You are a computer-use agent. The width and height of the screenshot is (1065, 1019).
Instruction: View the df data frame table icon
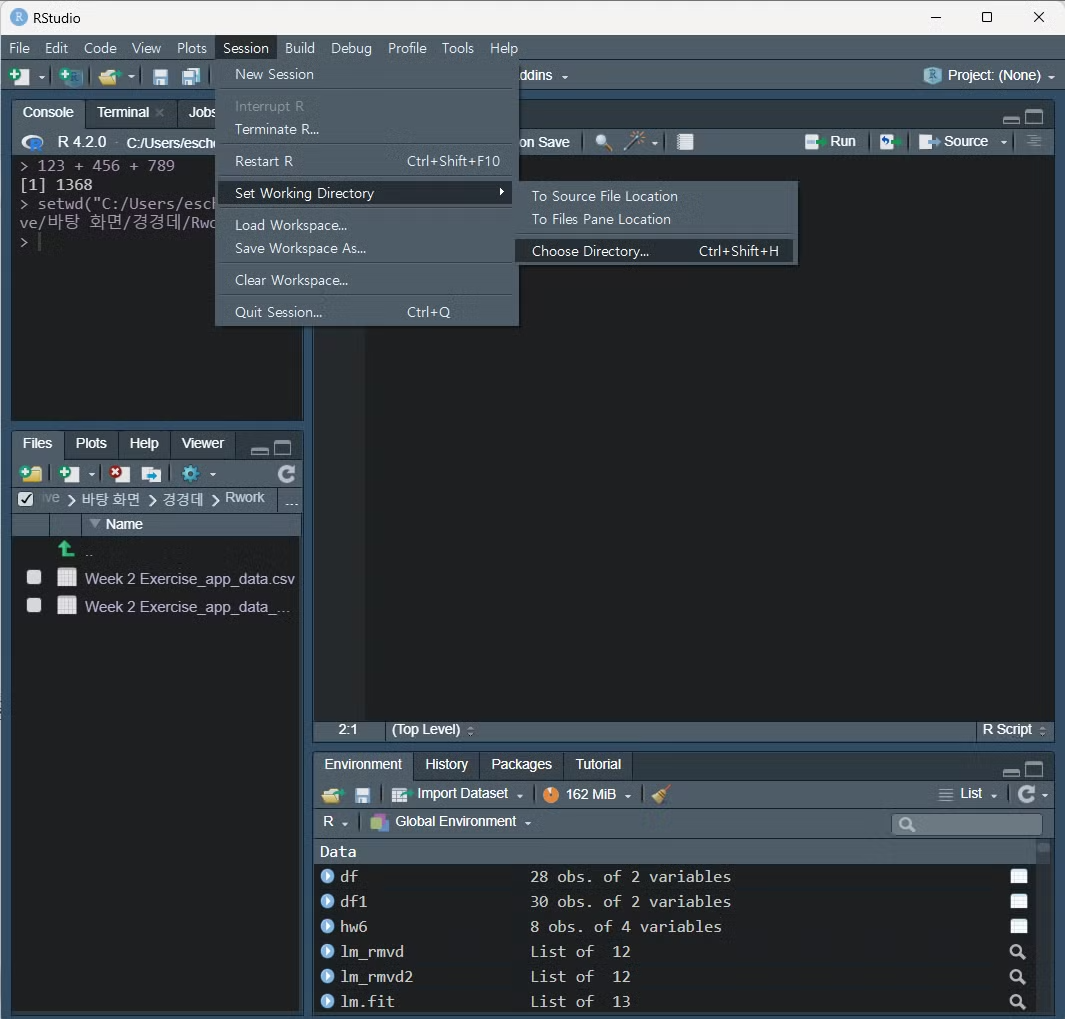1019,876
